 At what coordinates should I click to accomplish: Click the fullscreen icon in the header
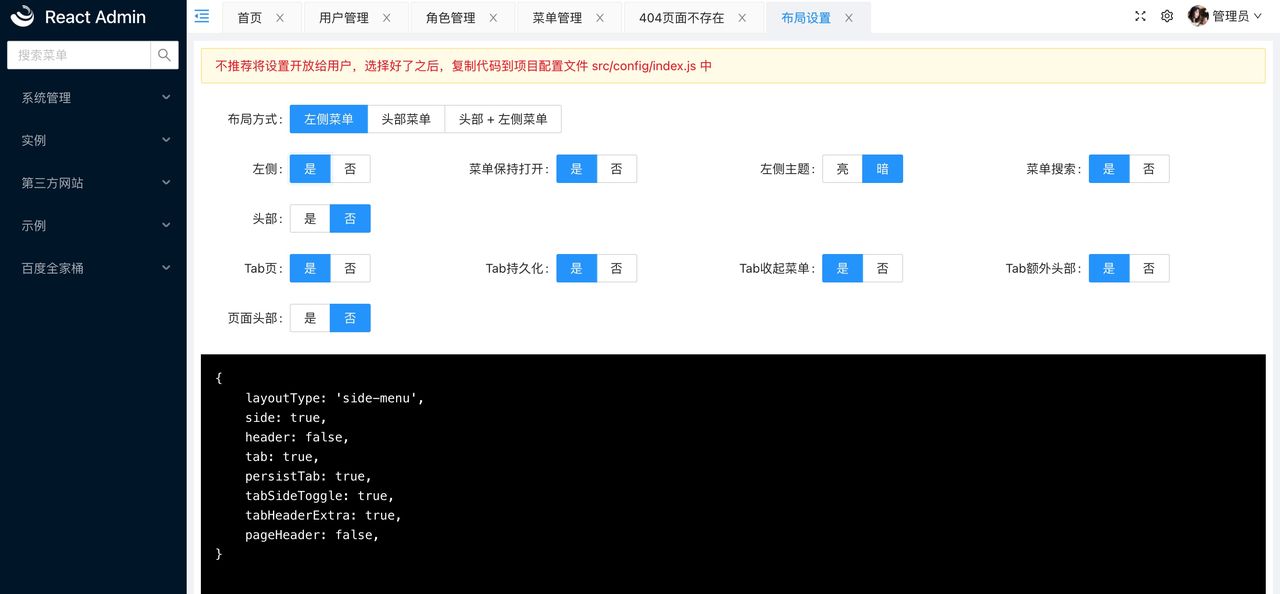1139,16
